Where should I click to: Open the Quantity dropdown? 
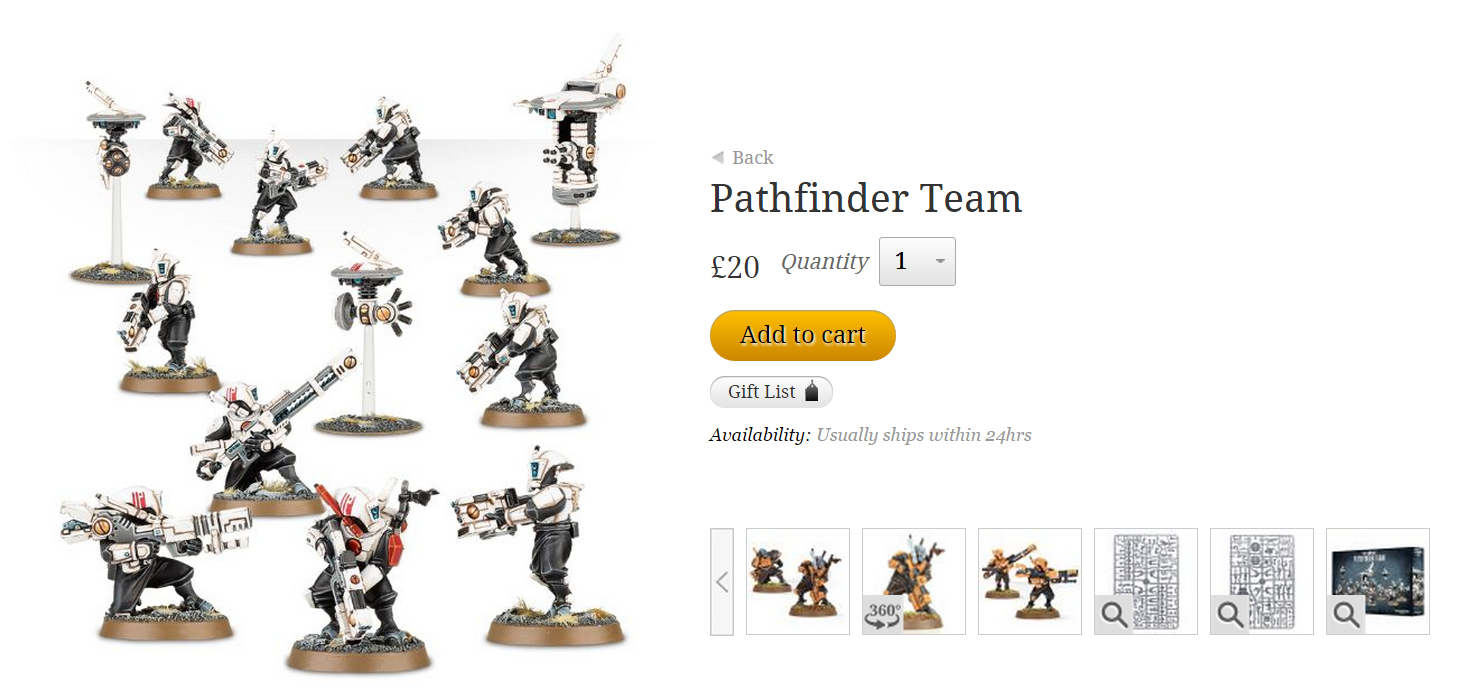point(917,261)
